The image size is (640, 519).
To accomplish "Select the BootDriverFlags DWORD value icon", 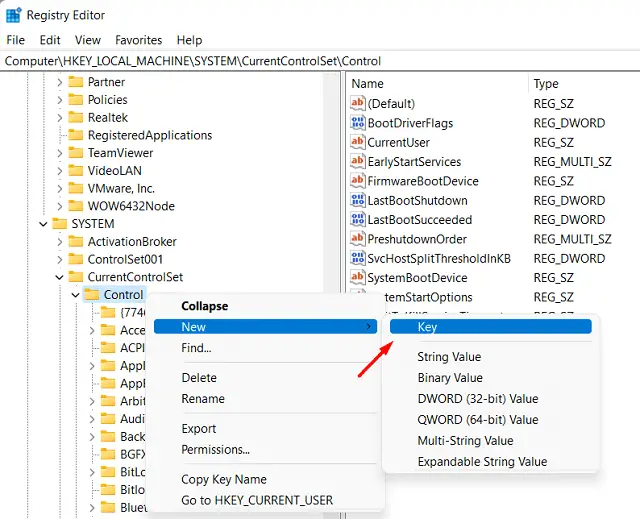I will [x=359, y=123].
